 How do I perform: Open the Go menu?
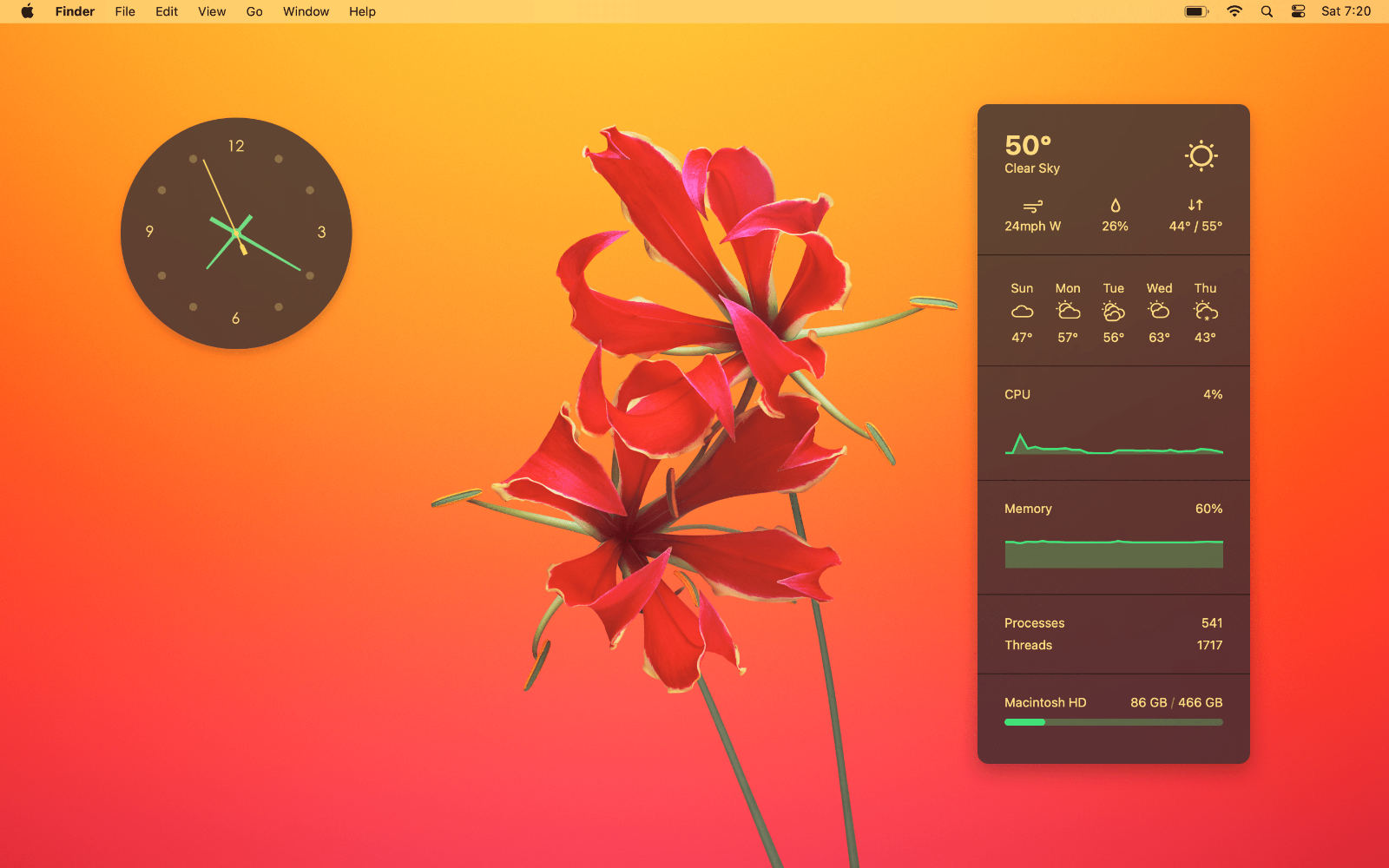click(x=254, y=11)
